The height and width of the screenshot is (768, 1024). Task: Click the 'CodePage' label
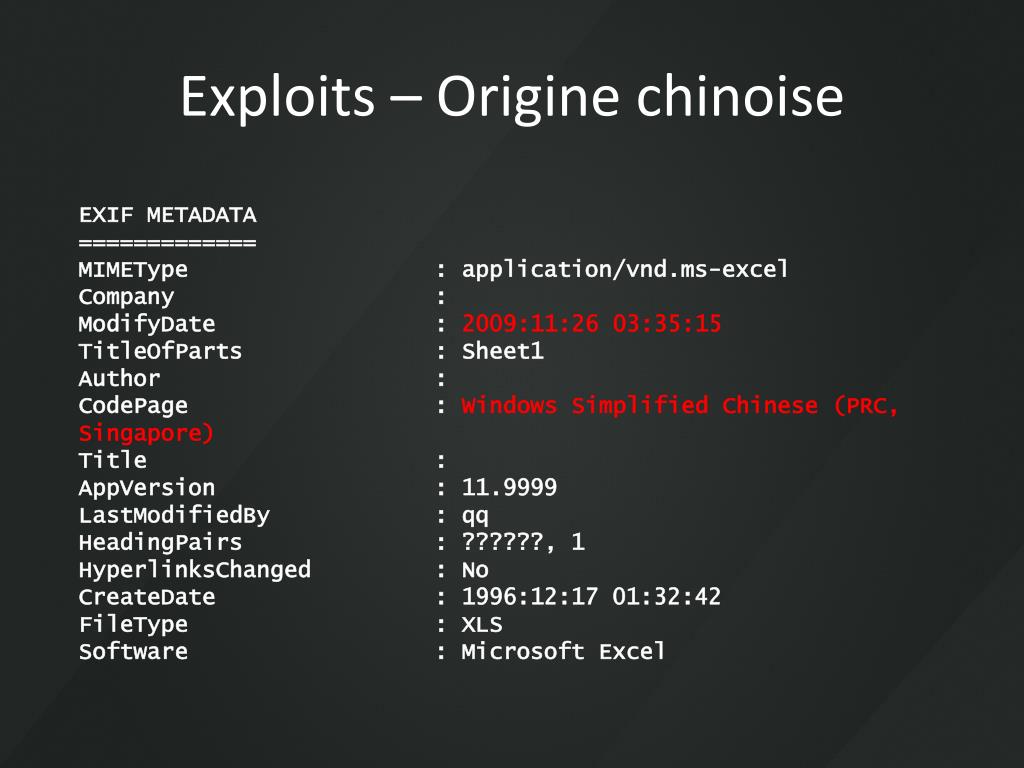click(133, 406)
